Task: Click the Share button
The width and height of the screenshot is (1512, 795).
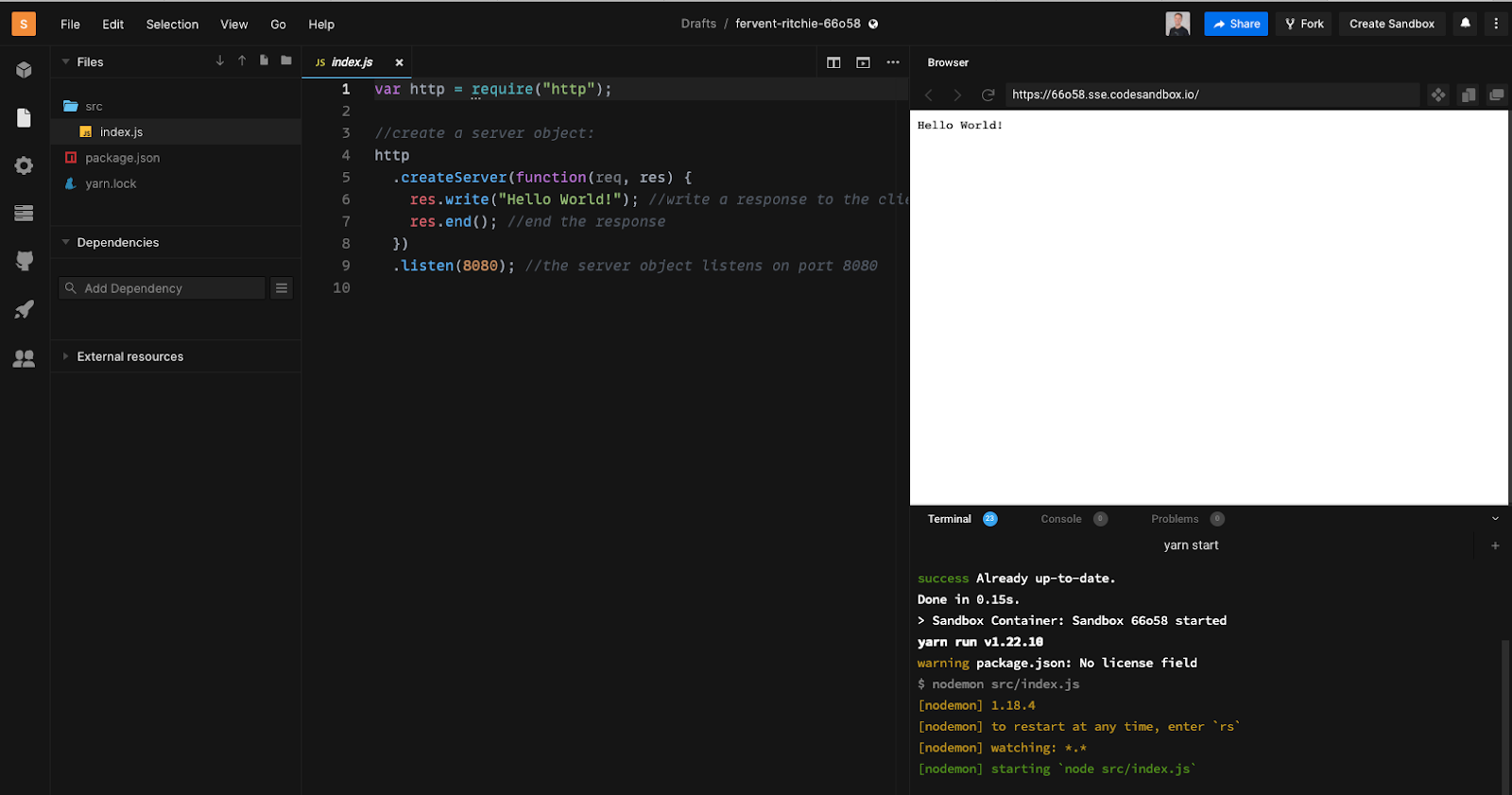Action: (1235, 24)
